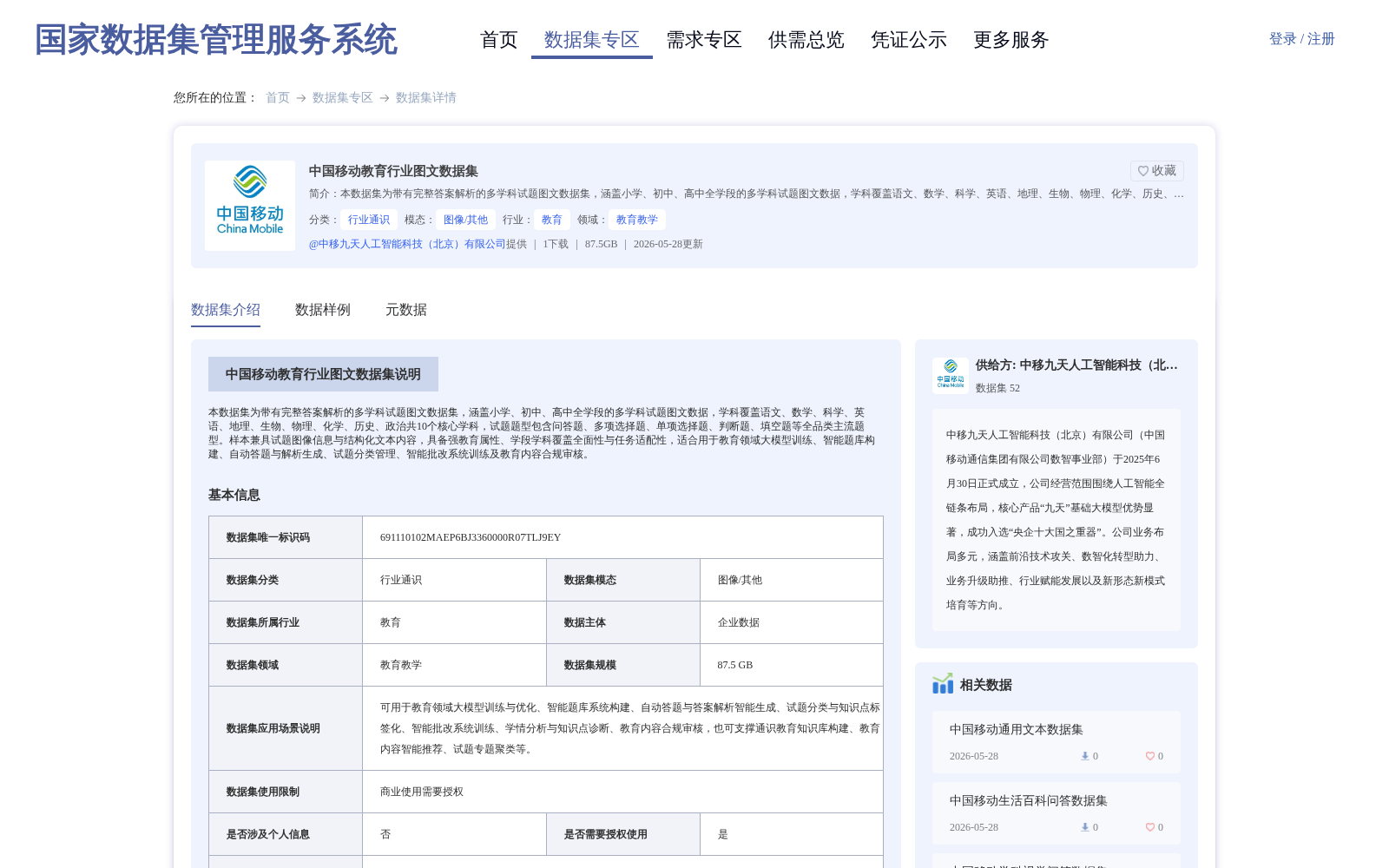The image size is (1389, 868).
Task: Click the @中移九天人工智能科技 provider link
Action: (407, 244)
